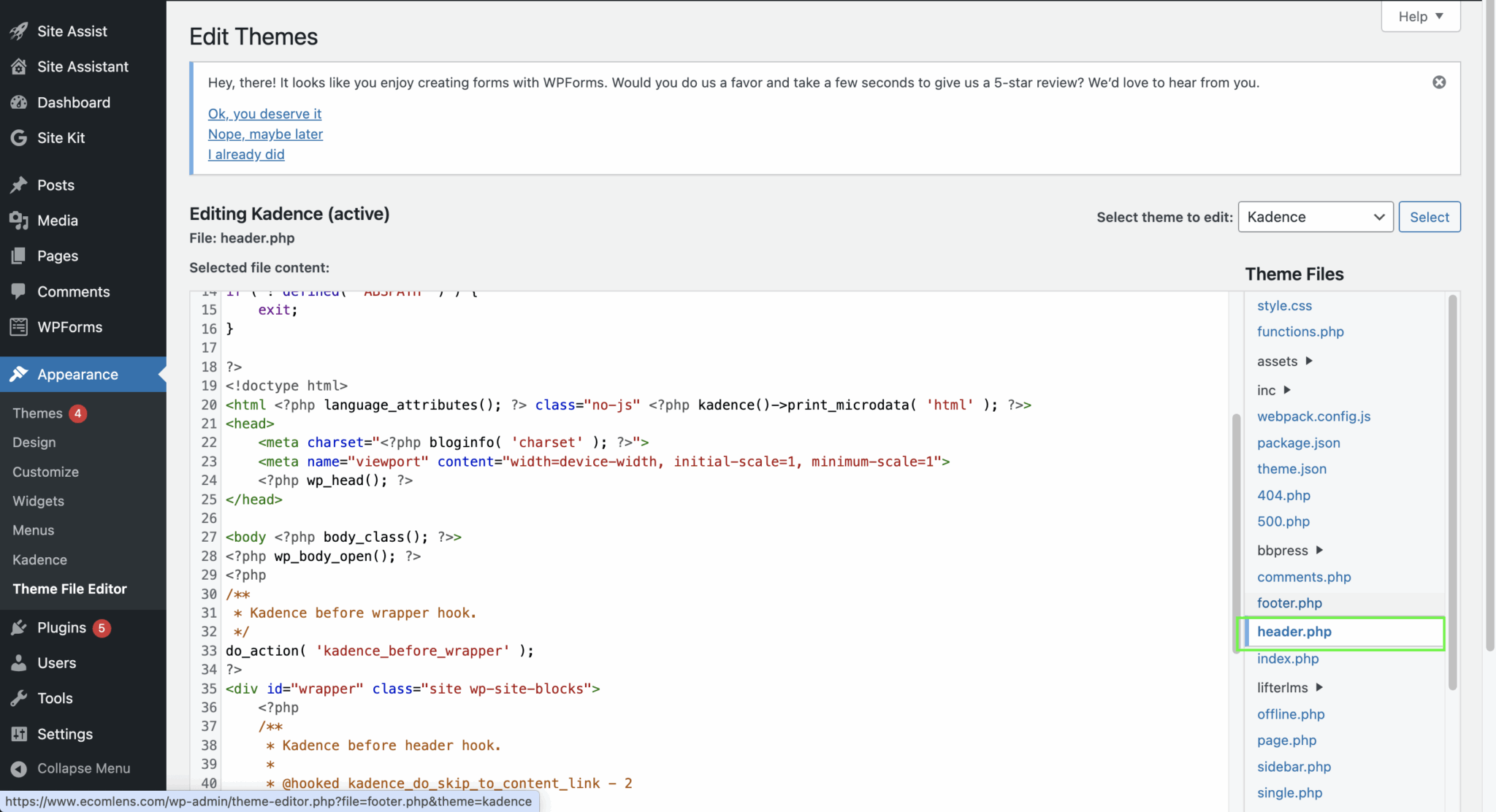1496x812 pixels.
Task: Dismiss the WPForms review notice
Action: click(x=1439, y=82)
